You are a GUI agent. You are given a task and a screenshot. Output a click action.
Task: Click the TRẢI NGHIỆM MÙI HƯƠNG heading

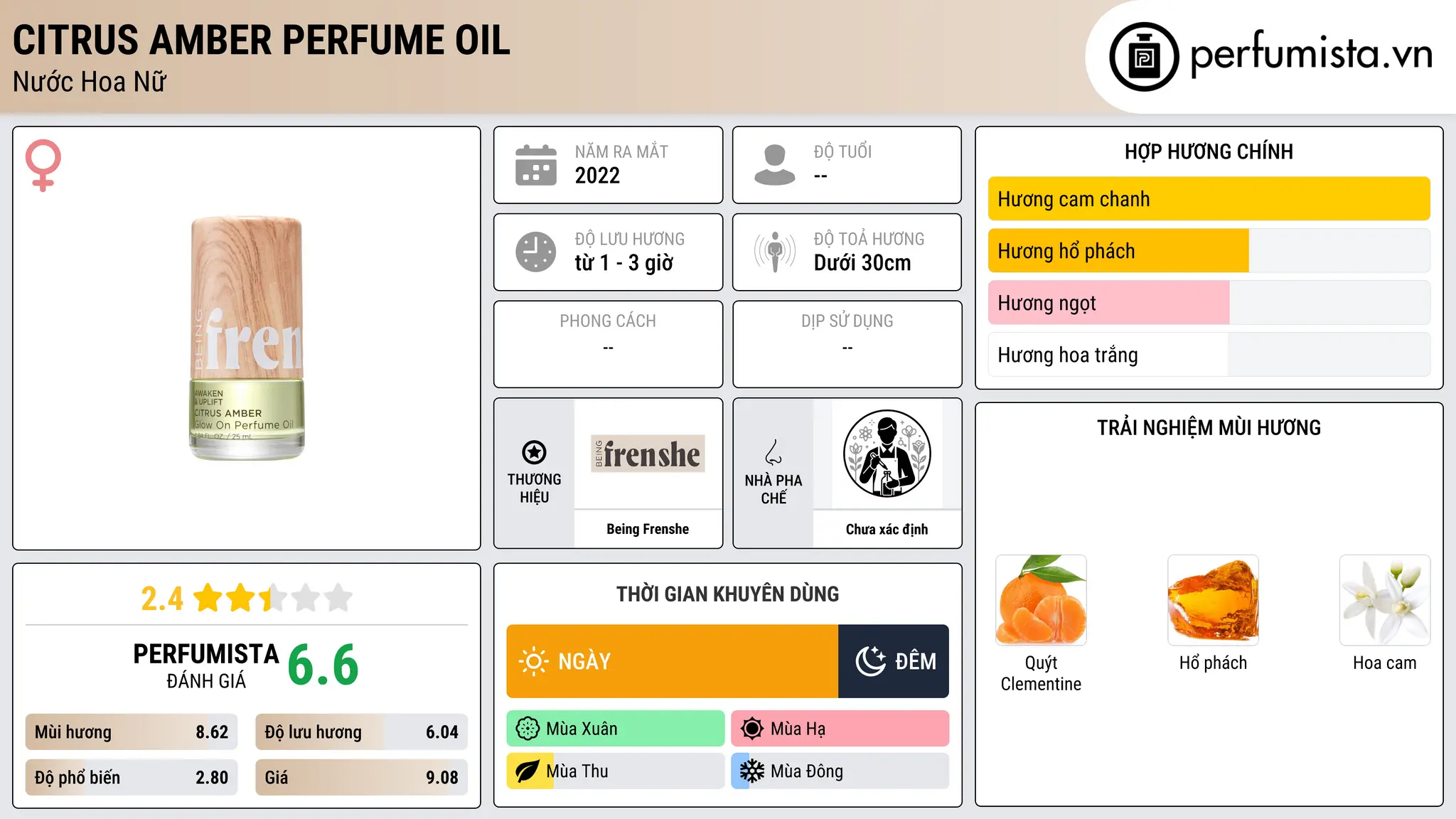pos(1209,427)
